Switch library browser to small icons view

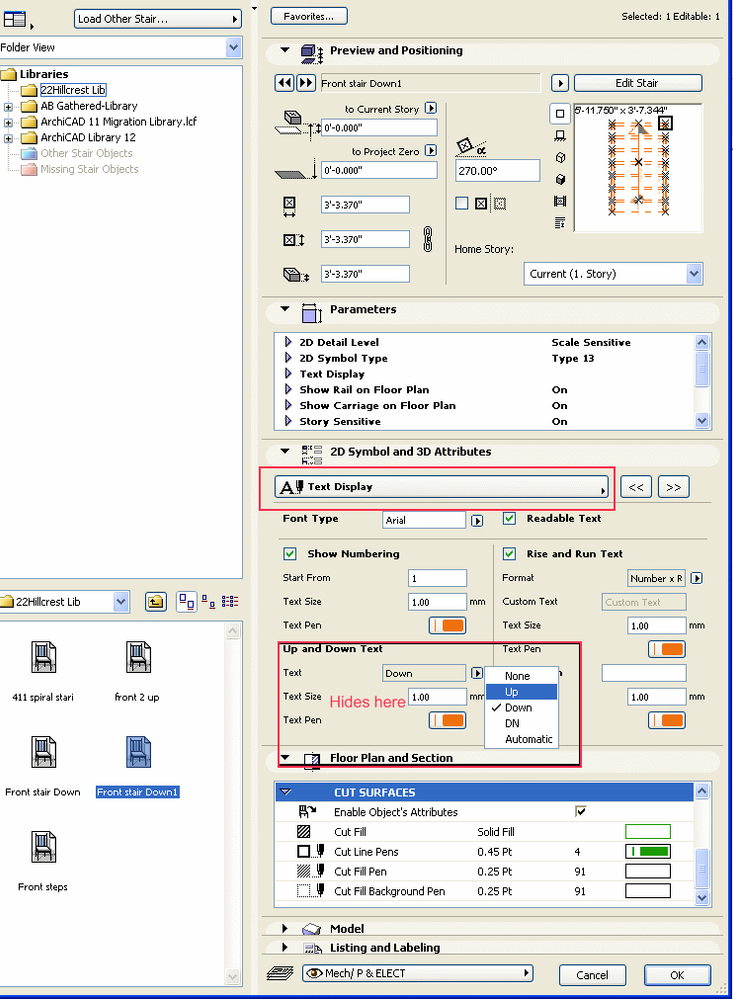[208, 601]
